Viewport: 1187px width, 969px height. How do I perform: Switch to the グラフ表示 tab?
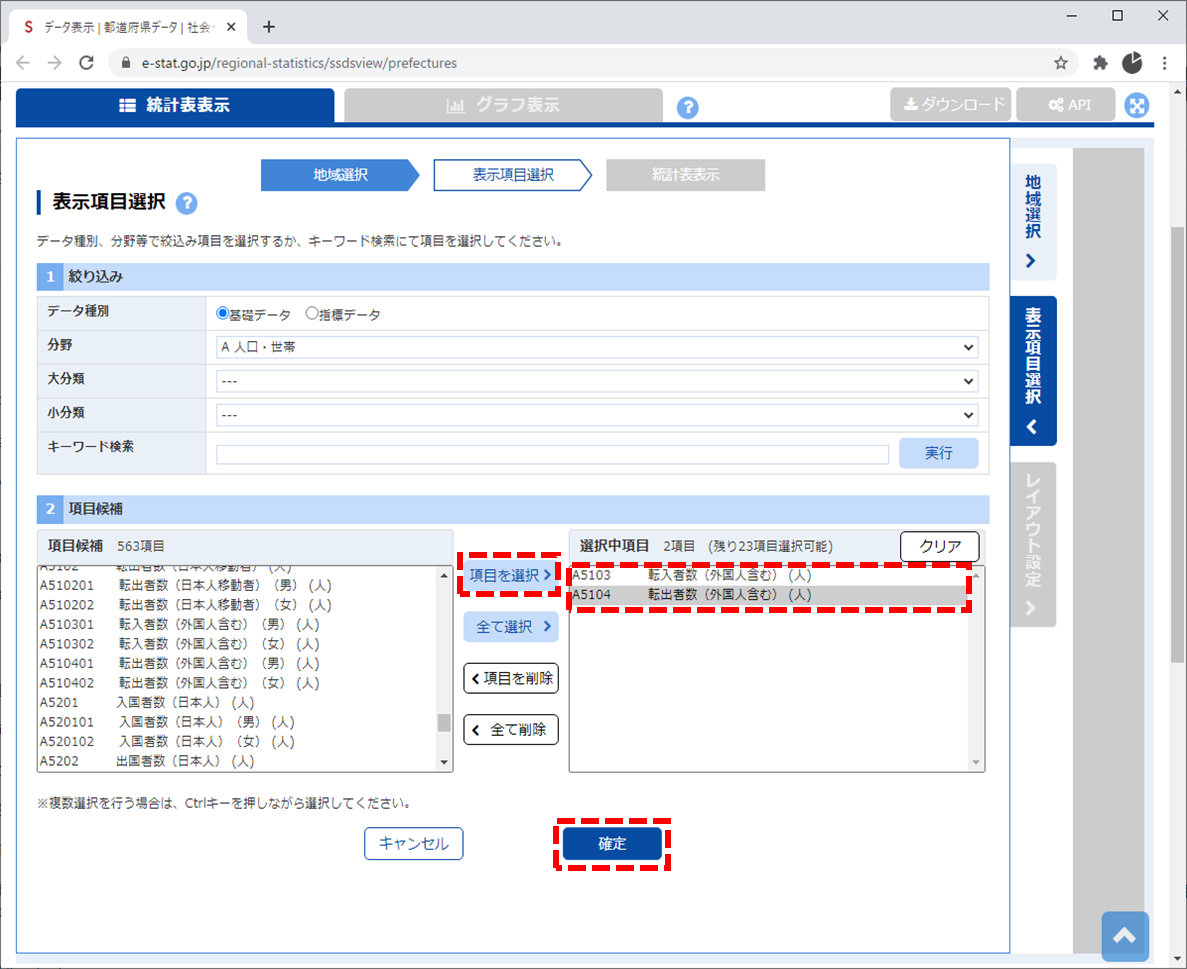pyautogui.click(x=503, y=105)
